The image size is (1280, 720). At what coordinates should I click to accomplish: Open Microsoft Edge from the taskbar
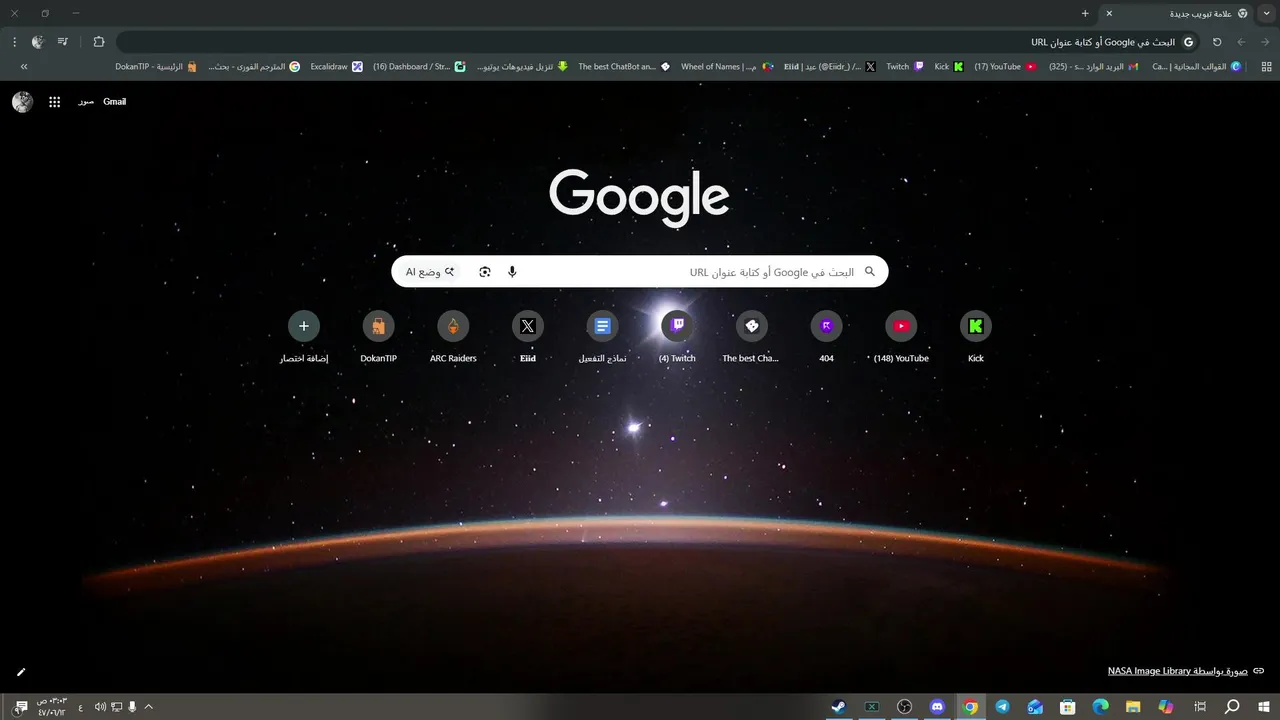tap(1101, 707)
